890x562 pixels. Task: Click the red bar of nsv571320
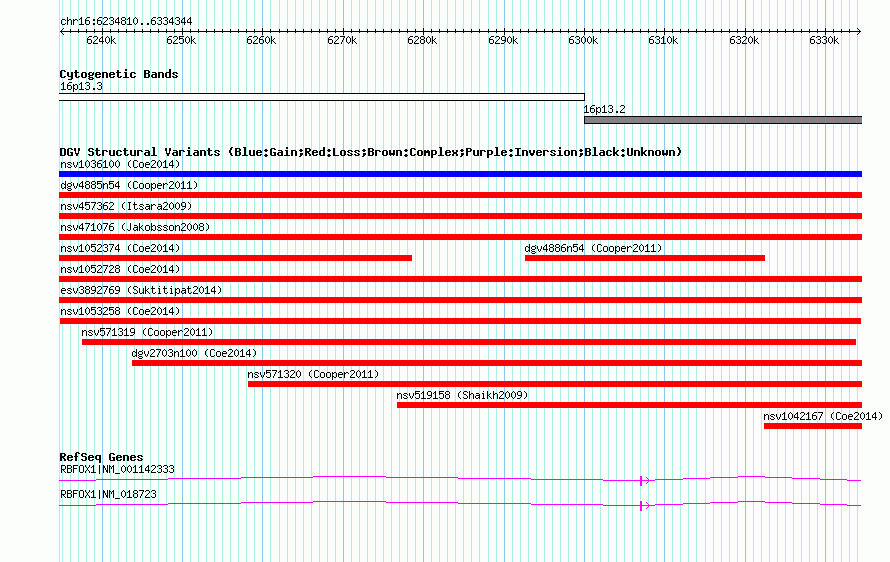pyautogui.click(x=555, y=384)
